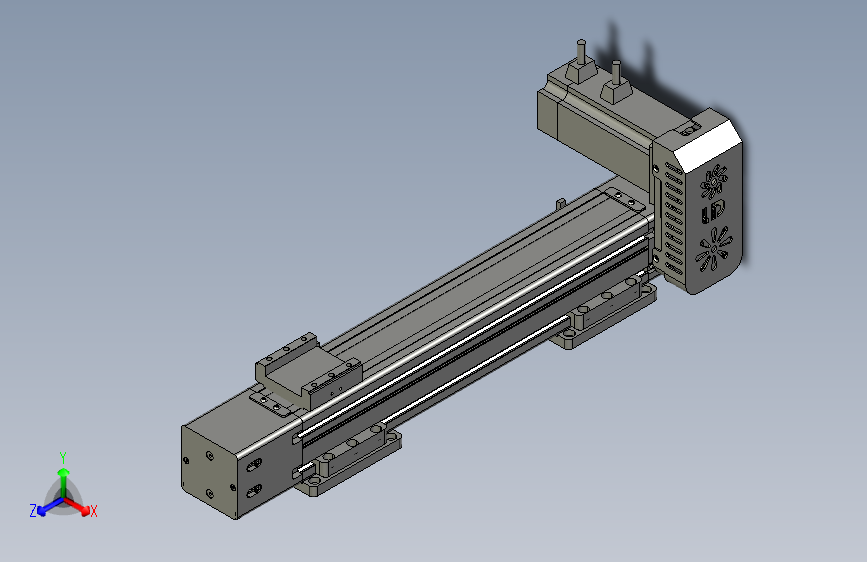Pick the taller motor cable connector
867x562 pixels.
[x=581, y=62]
